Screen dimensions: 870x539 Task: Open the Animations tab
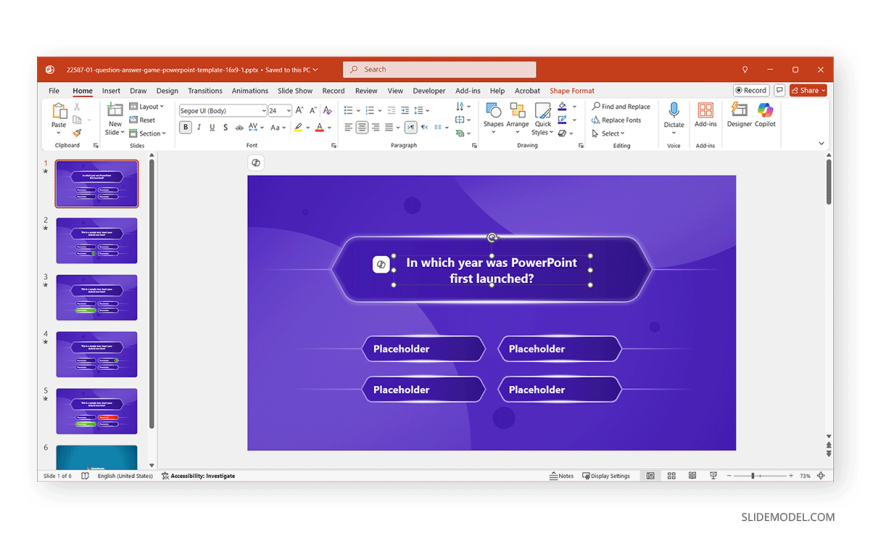(250, 90)
